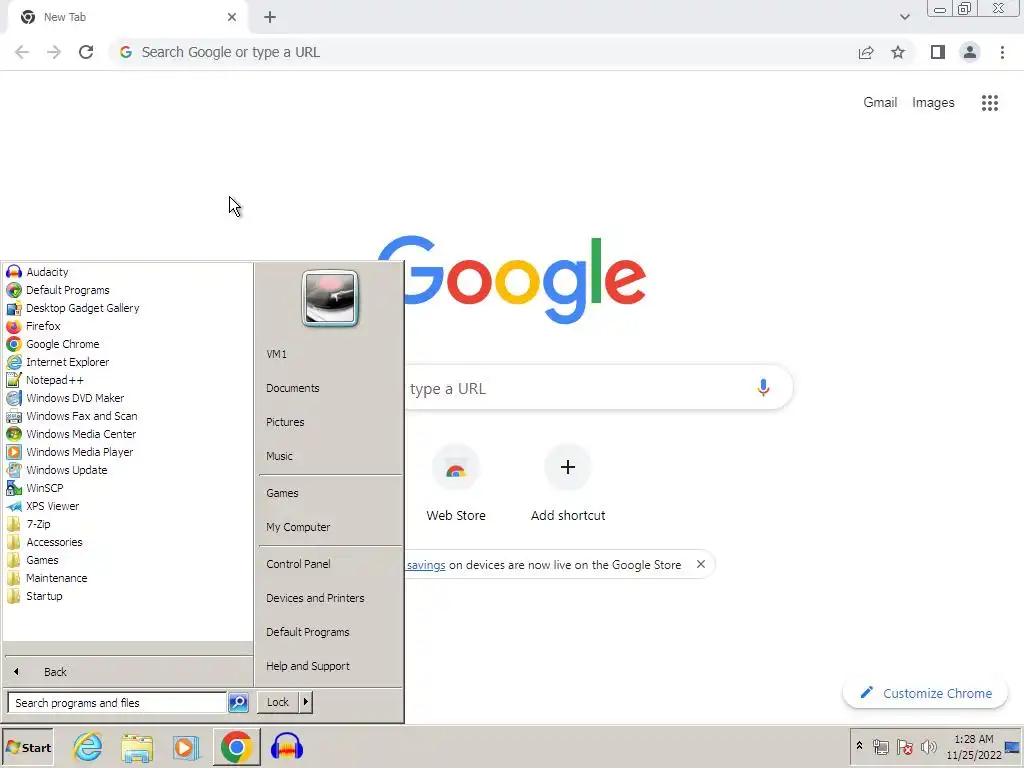Open the Chrome profile avatar
This screenshot has width=1024, height=768.
(970, 52)
